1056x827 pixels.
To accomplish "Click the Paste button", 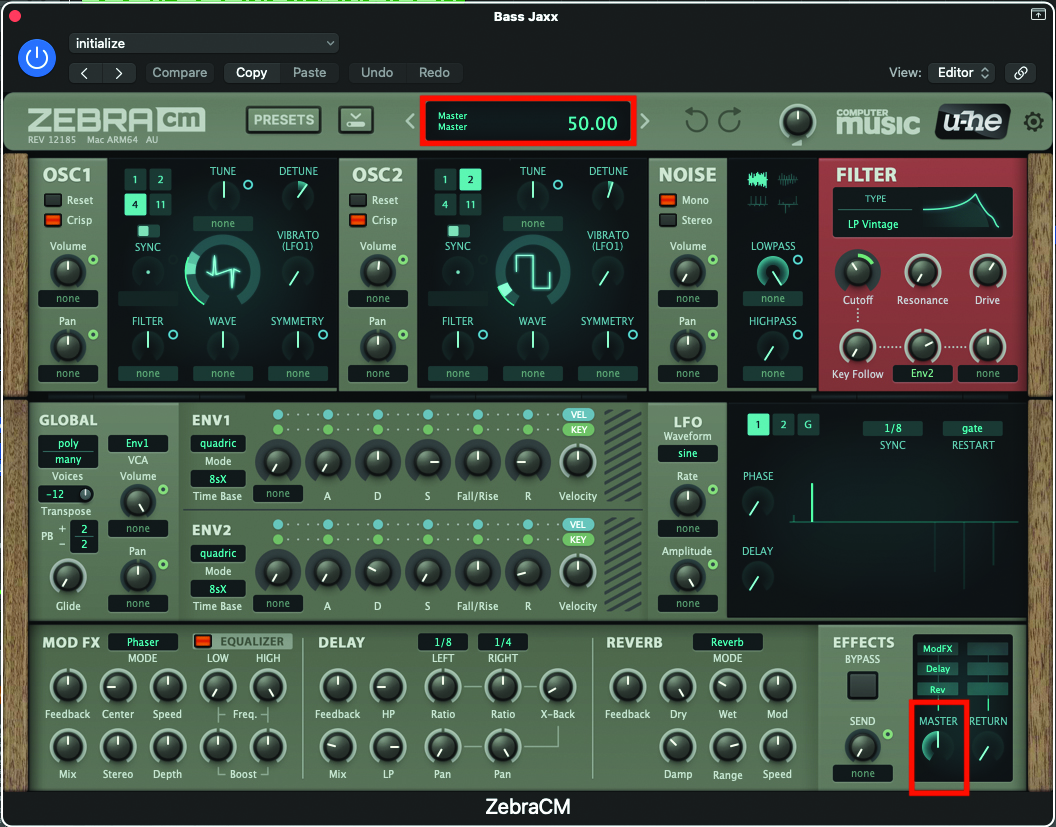I will pyautogui.click(x=309, y=73).
